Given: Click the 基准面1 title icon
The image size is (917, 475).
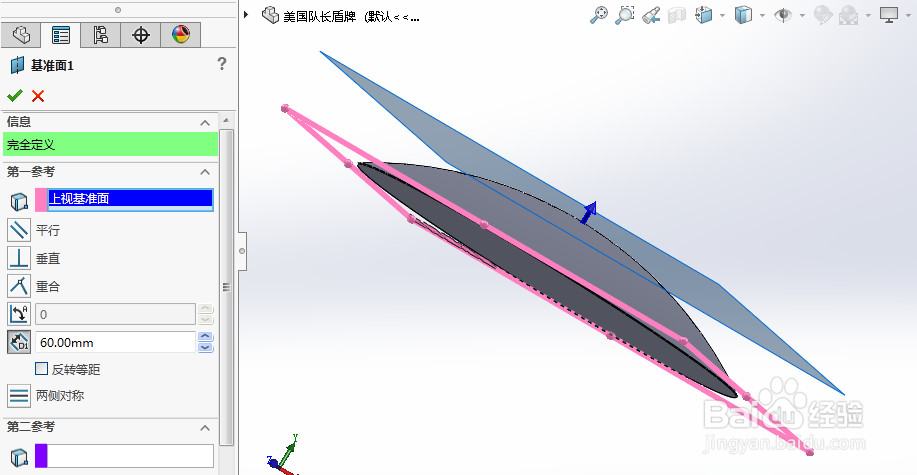Looking at the screenshot, I should [17, 65].
